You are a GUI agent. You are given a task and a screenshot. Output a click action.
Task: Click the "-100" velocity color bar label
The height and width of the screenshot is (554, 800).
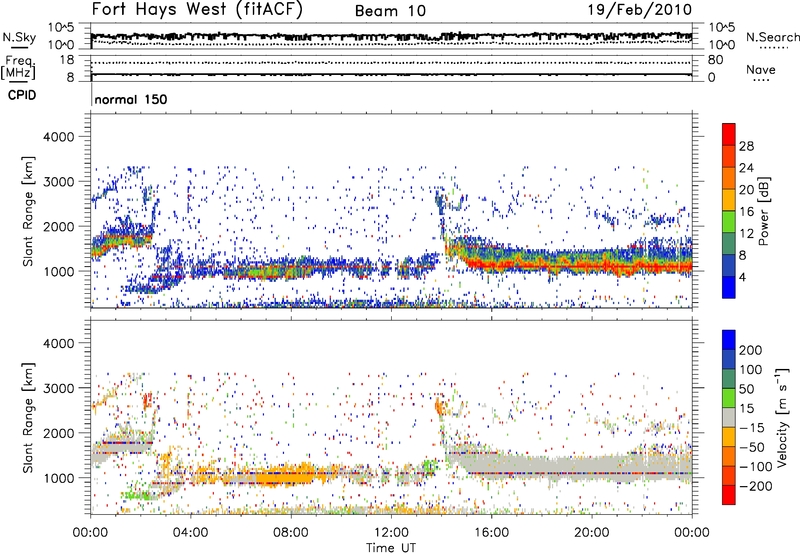click(x=756, y=467)
